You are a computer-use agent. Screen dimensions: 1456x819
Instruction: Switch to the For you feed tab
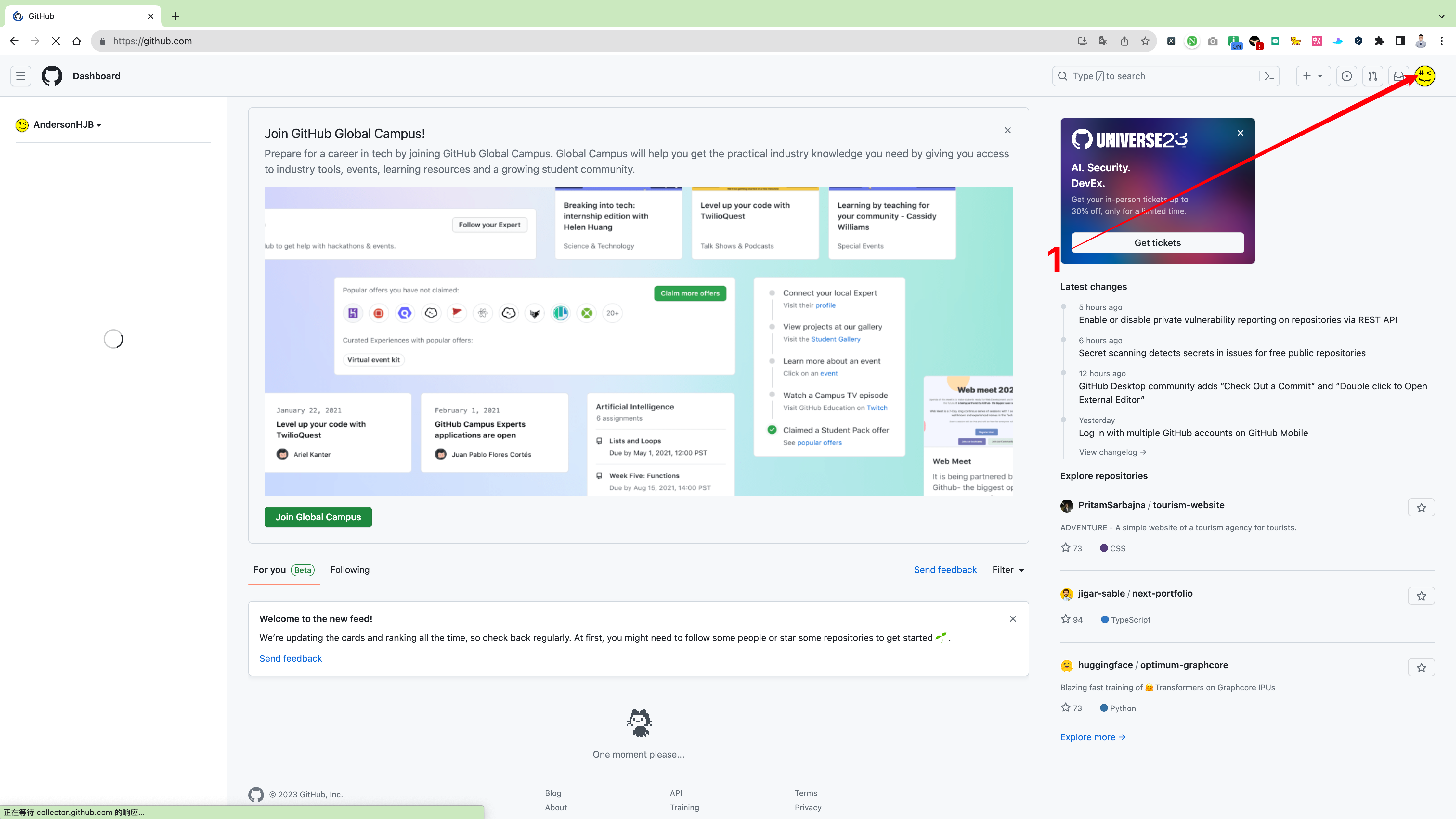click(284, 570)
